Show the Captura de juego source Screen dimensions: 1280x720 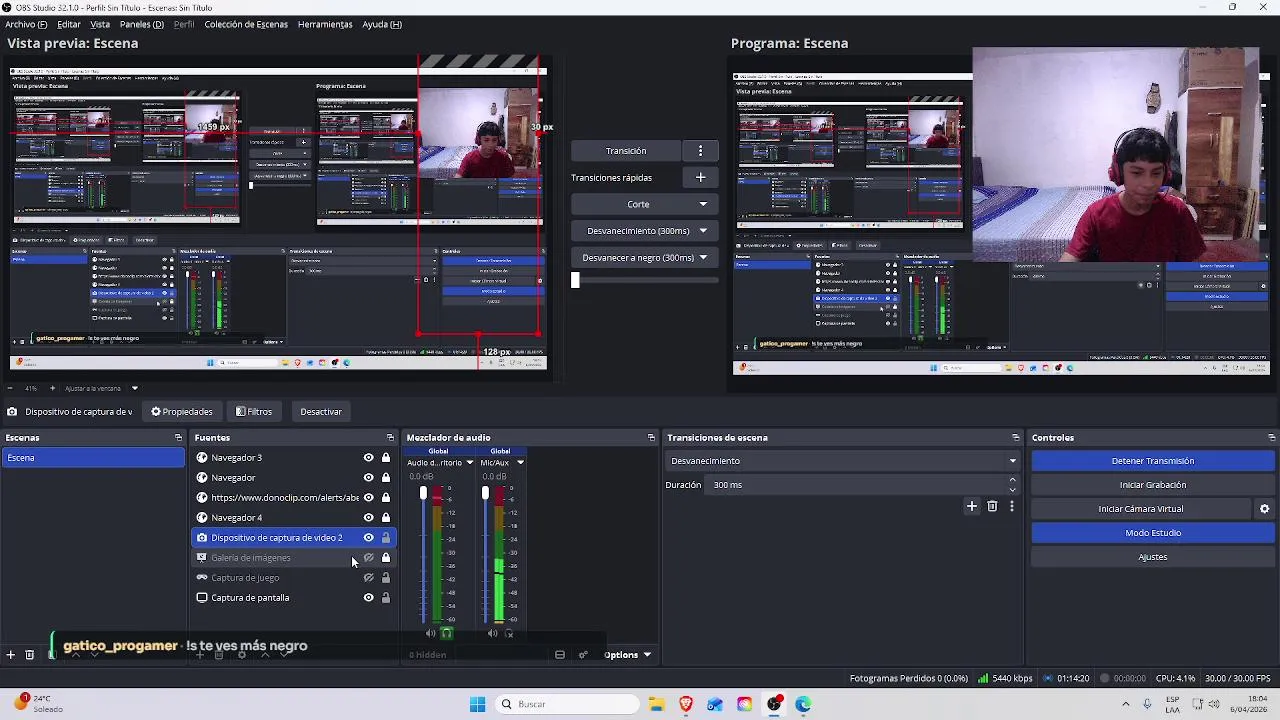(368, 578)
